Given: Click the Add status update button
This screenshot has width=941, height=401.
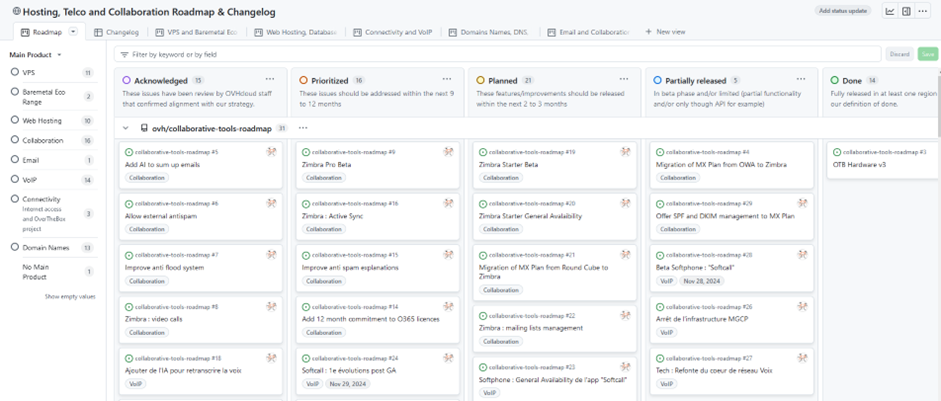Looking at the screenshot, I should pyautogui.click(x=843, y=11).
